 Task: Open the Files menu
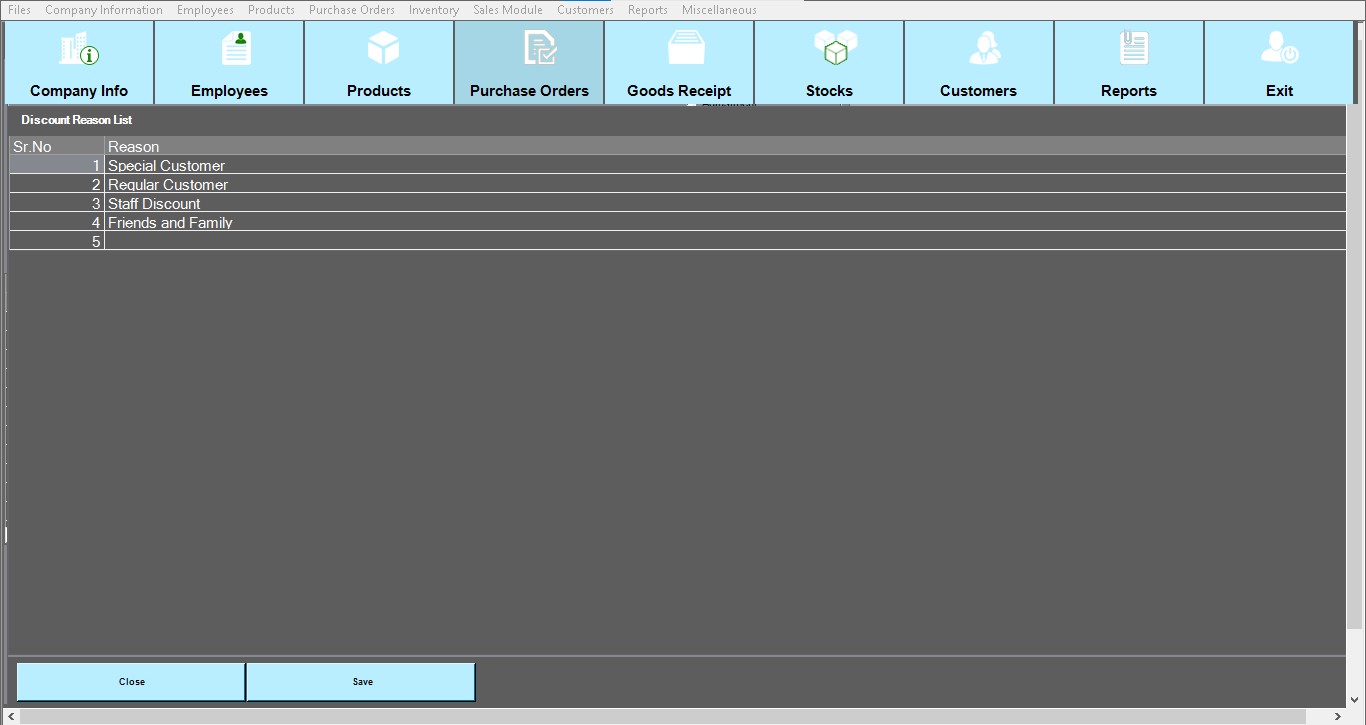(19, 10)
